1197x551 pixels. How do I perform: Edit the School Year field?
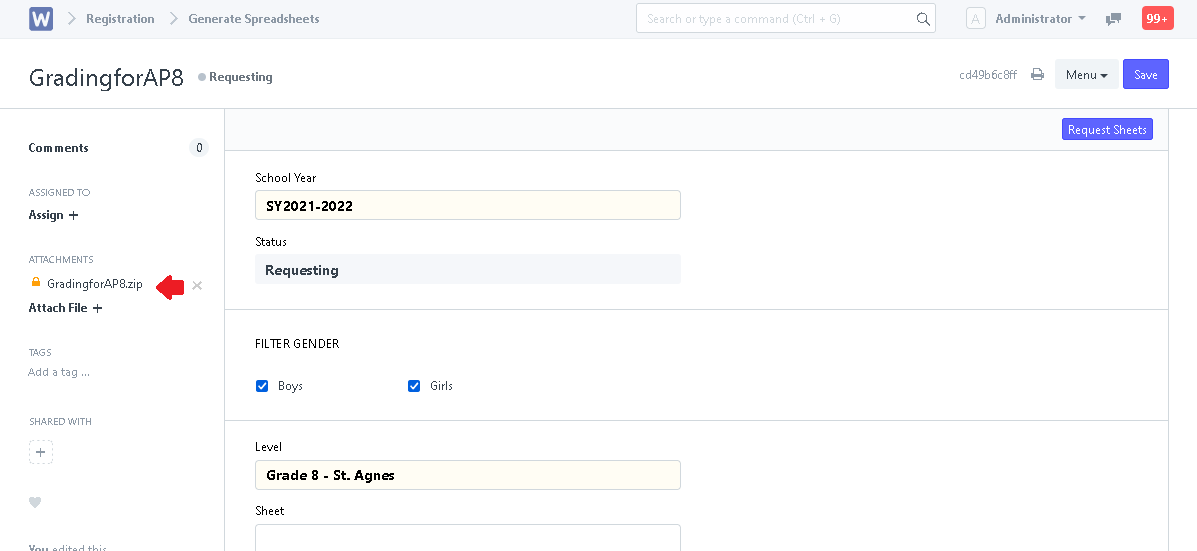point(468,205)
